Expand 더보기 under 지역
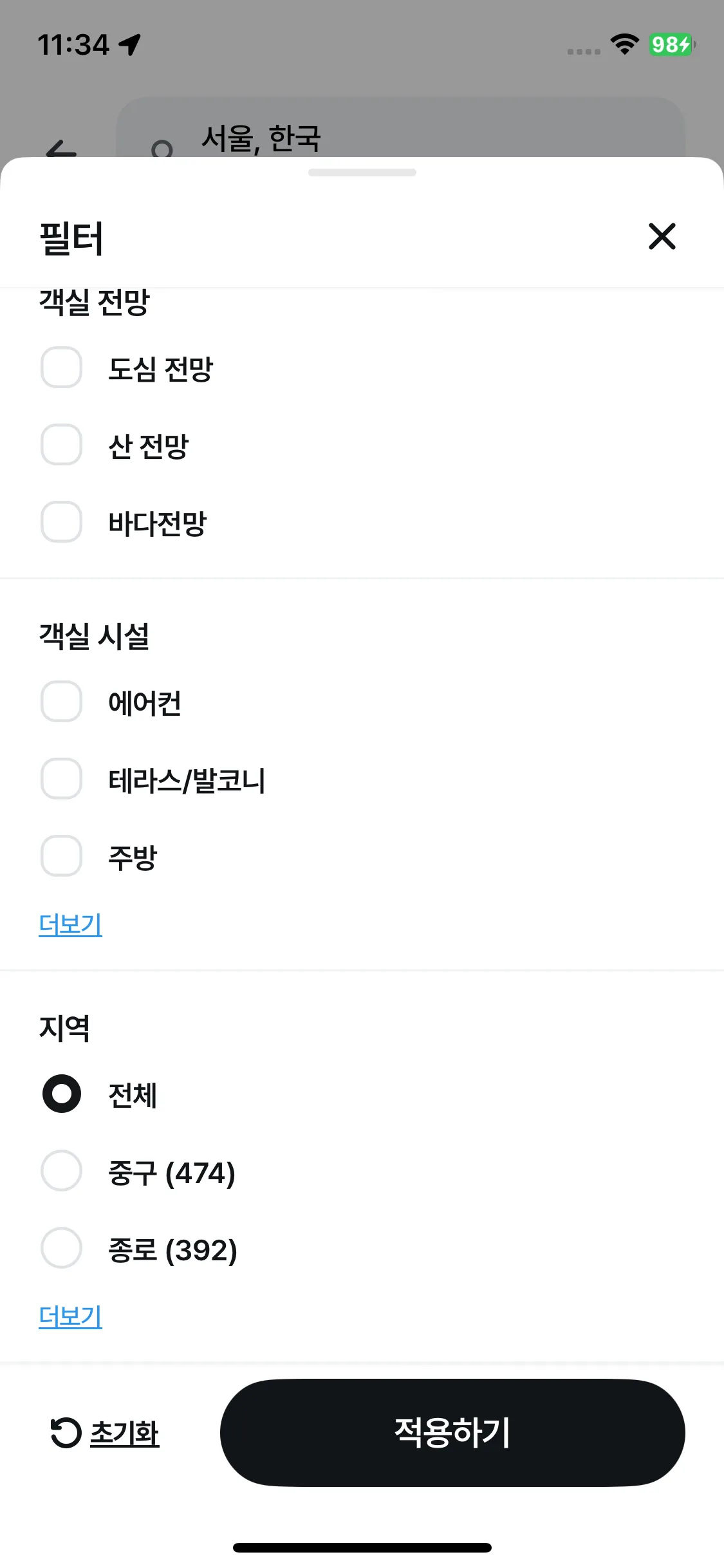 pos(71,1317)
